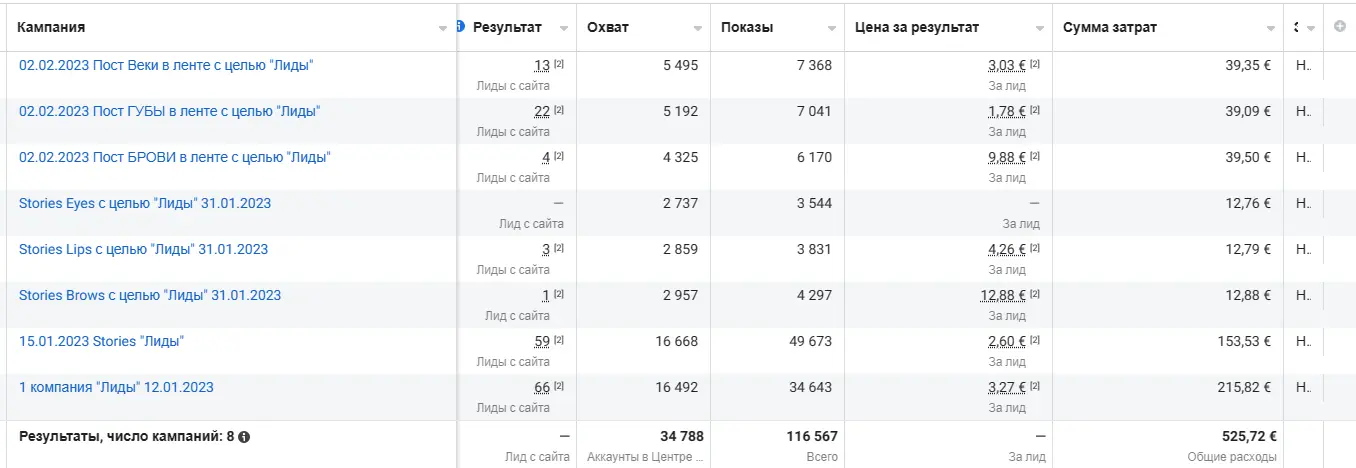The width and height of the screenshot is (1356, 468).
Task: Open the Сумма затрат column dropdown arrow
Action: coord(1271,29)
